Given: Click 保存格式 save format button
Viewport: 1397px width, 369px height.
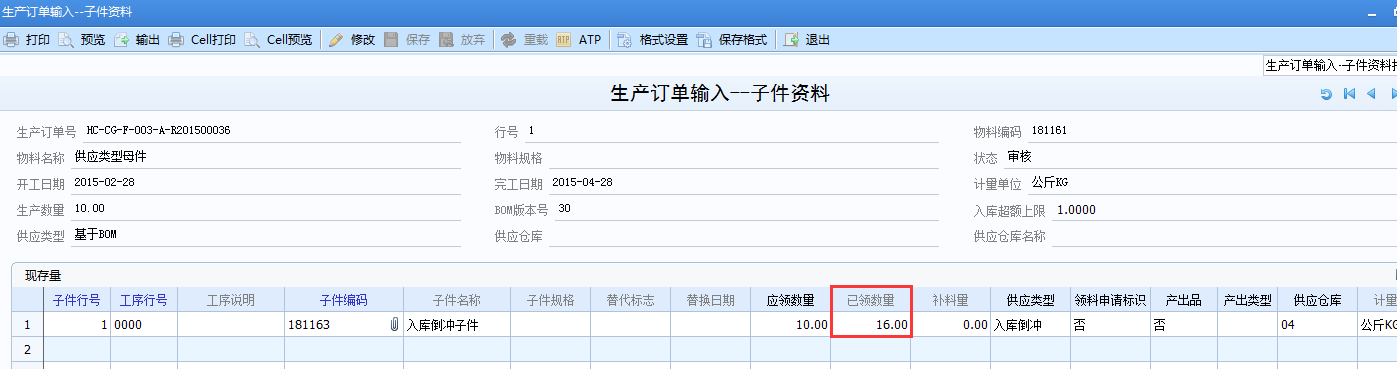Looking at the screenshot, I should [x=732, y=40].
